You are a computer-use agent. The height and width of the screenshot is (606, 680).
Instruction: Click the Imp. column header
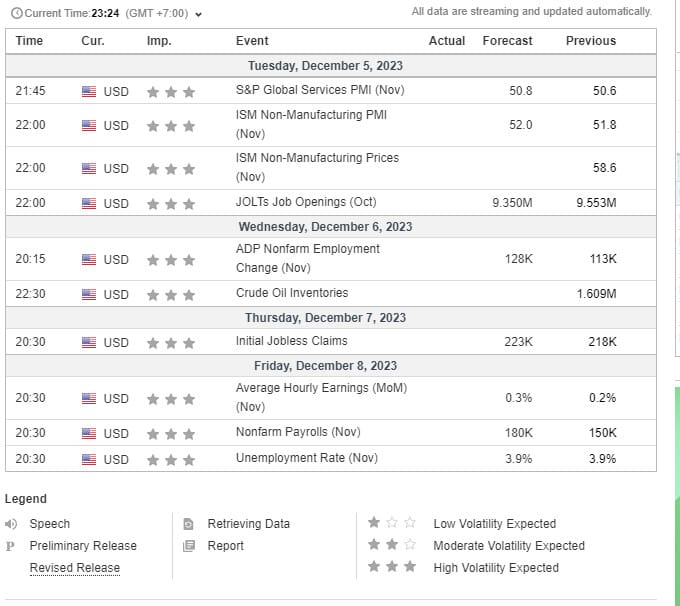pos(159,41)
